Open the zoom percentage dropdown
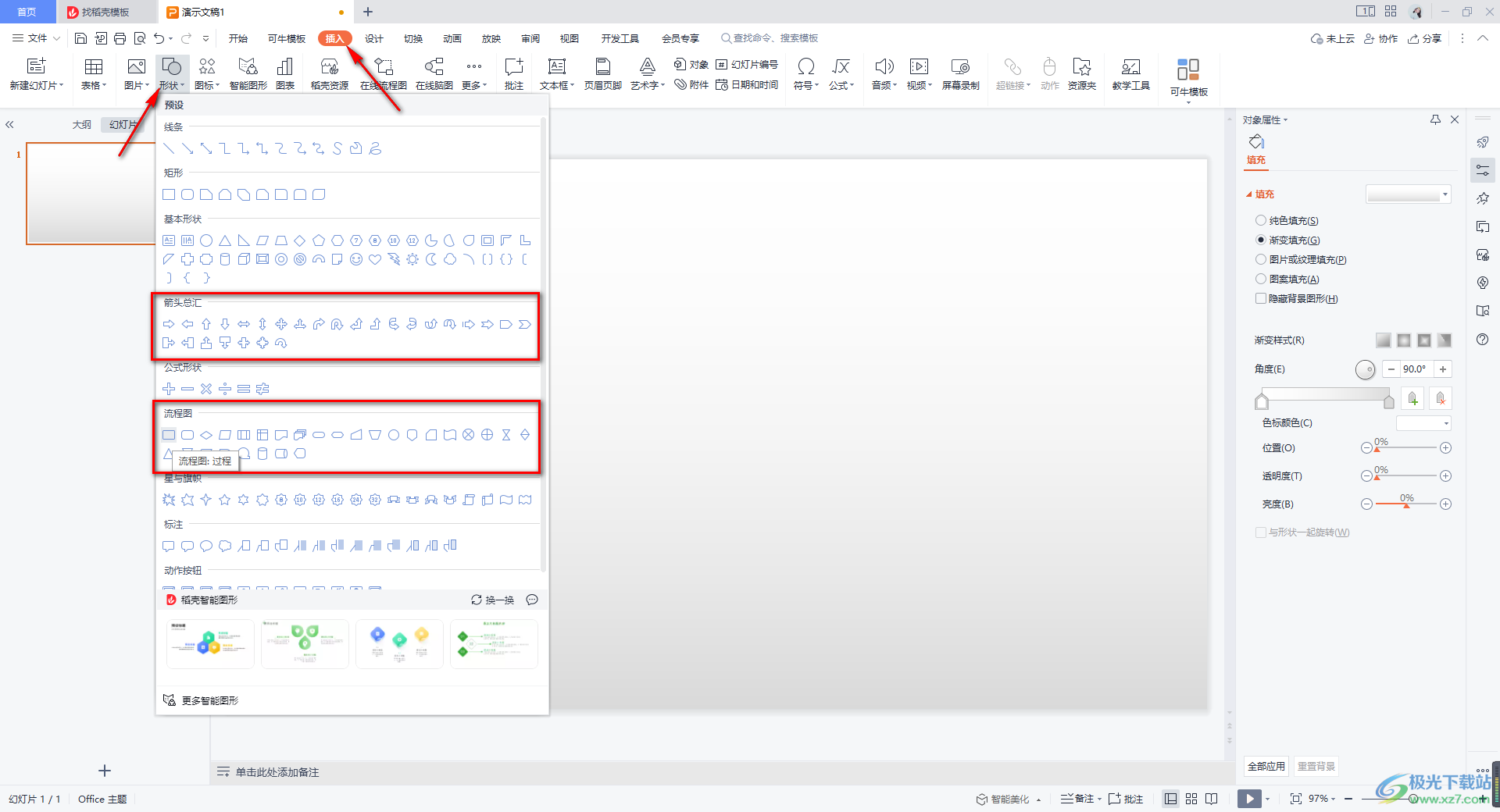The height and width of the screenshot is (812, 1500). coord(1322,799)
